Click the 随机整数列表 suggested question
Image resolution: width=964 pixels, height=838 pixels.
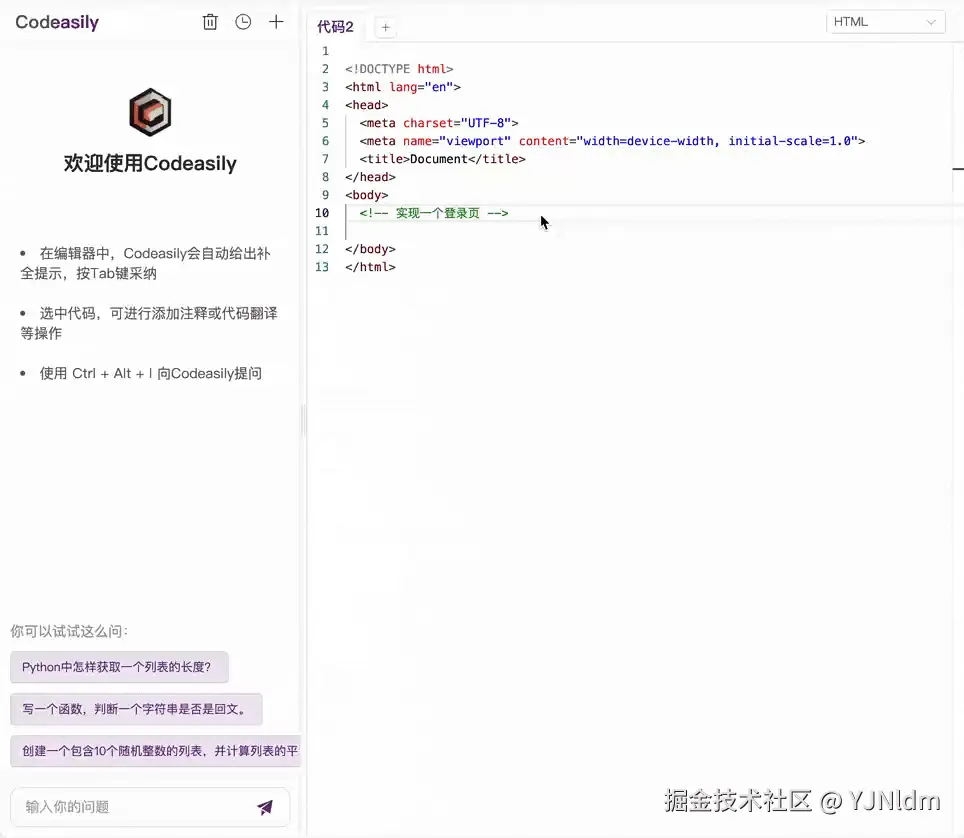(x=157, y=751)
